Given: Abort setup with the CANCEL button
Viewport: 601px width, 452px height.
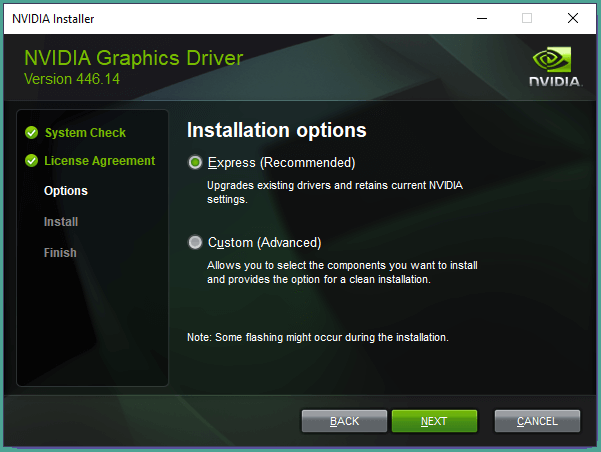Looking at the screenshot, I should [x=537, y=421].
